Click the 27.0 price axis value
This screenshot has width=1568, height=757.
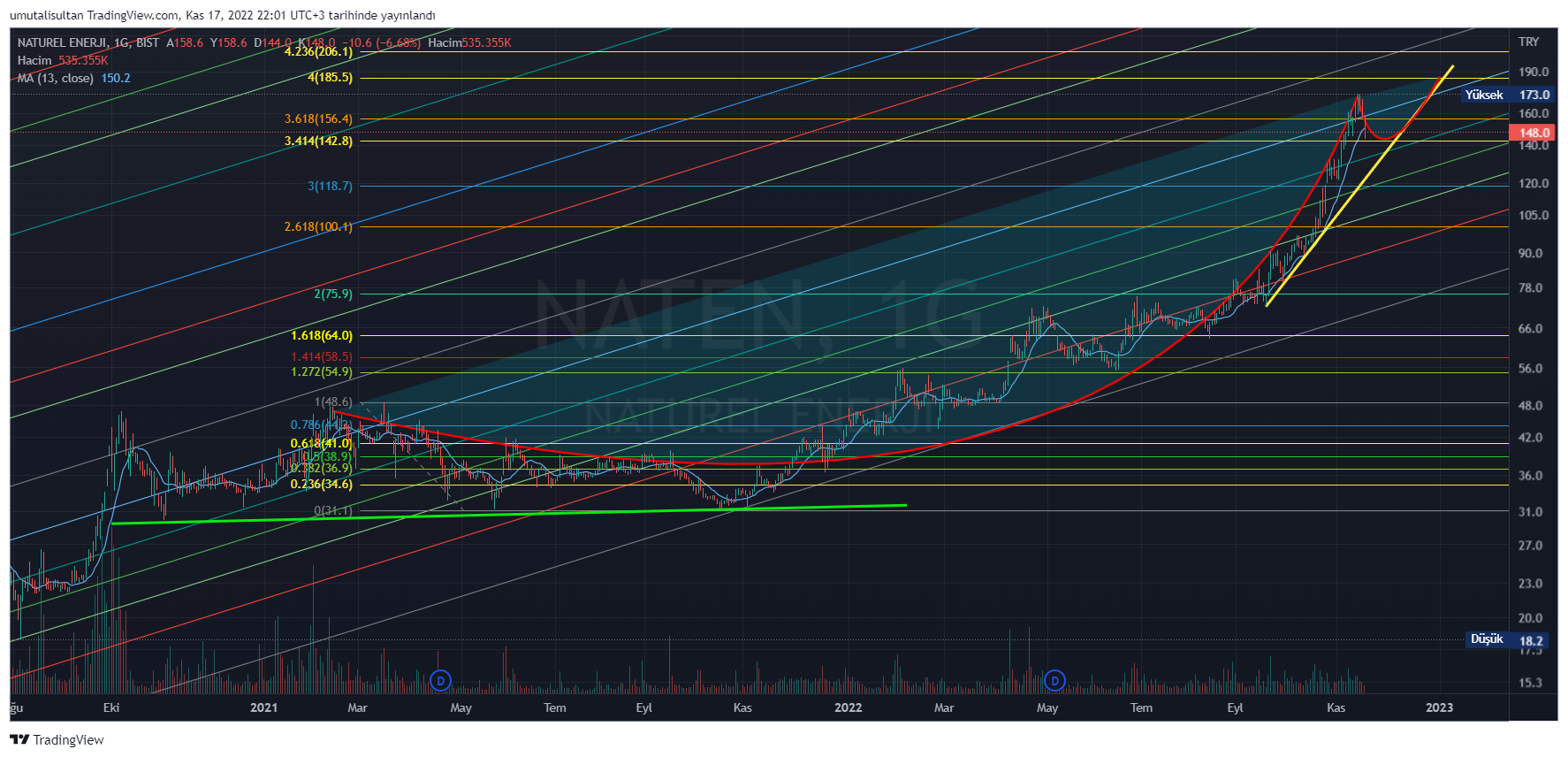[x=1530, y=545]
